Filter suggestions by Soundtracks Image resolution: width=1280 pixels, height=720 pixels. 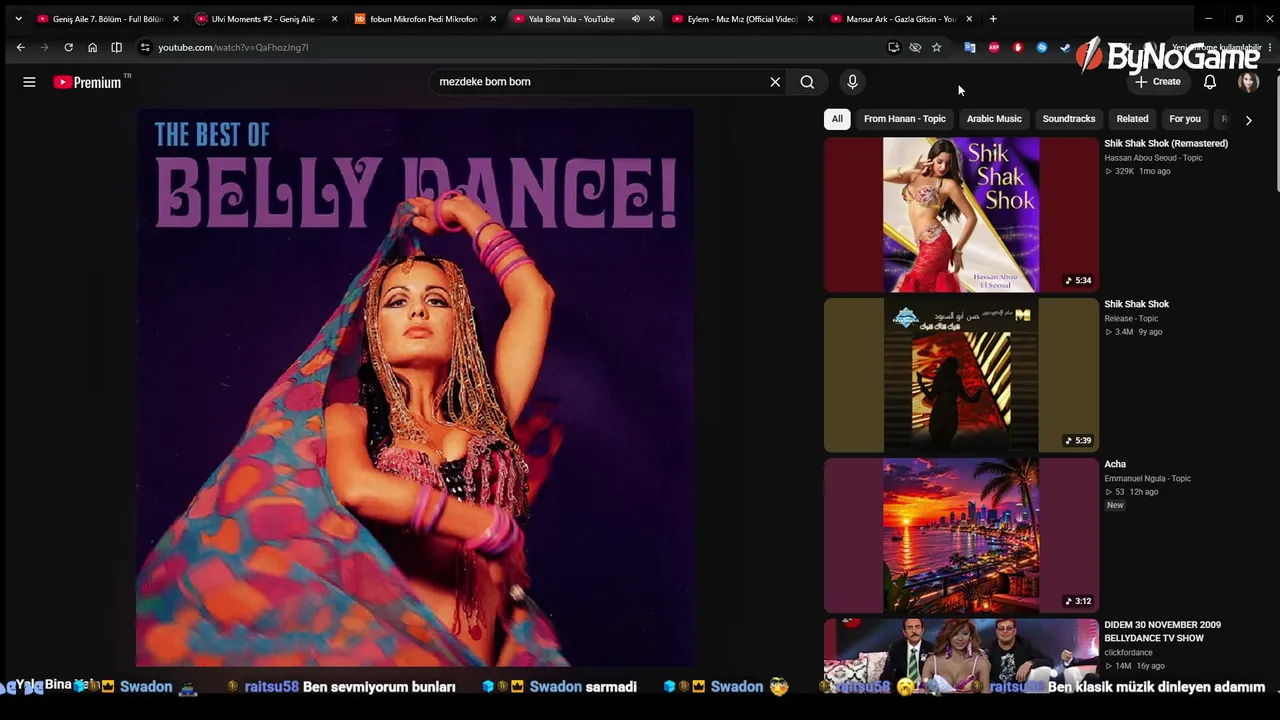[x=1069, y=119]
